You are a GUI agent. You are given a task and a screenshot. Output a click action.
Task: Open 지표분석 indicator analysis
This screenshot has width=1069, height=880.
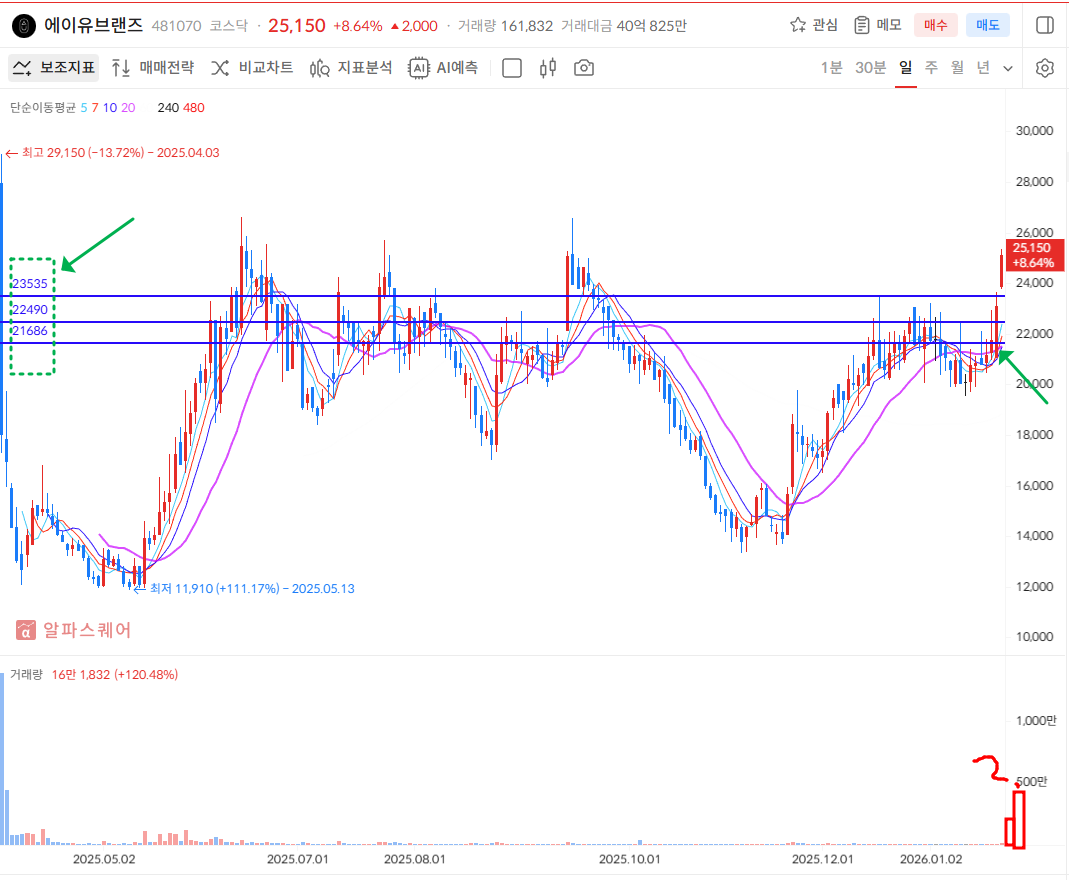click(x=351, y=68)
